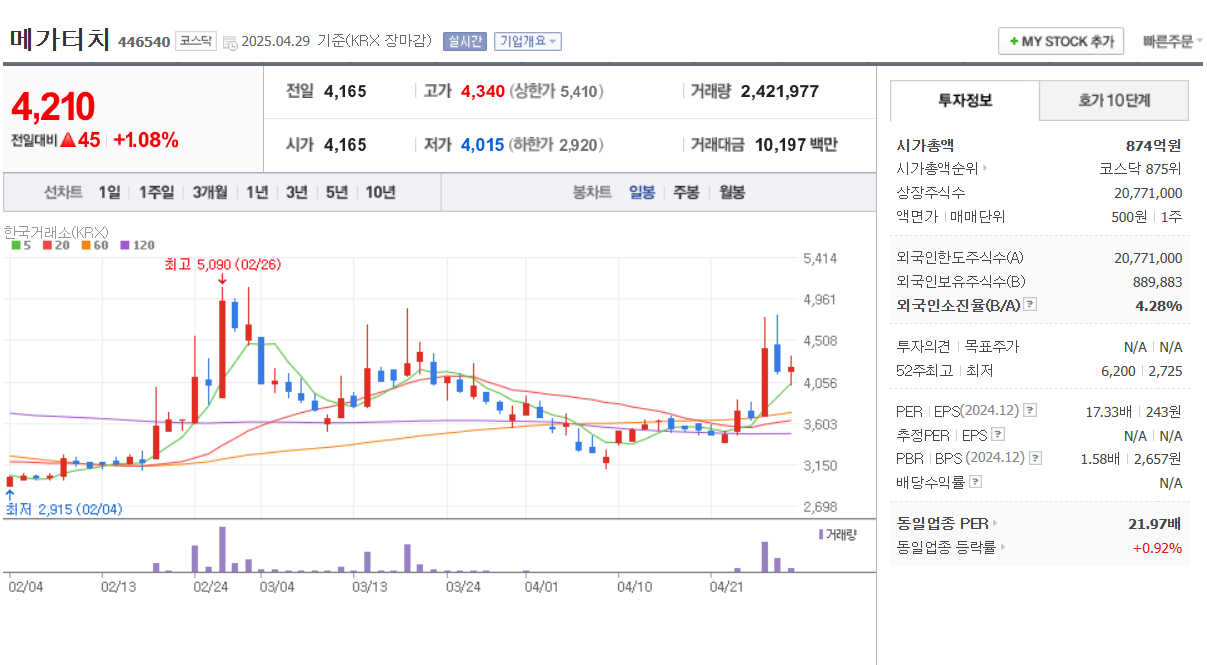Click the 거래대금 value 10,197 백만
Image resolution: width=1207 pixels, height=665 pixels.
[x=796, y=145]
